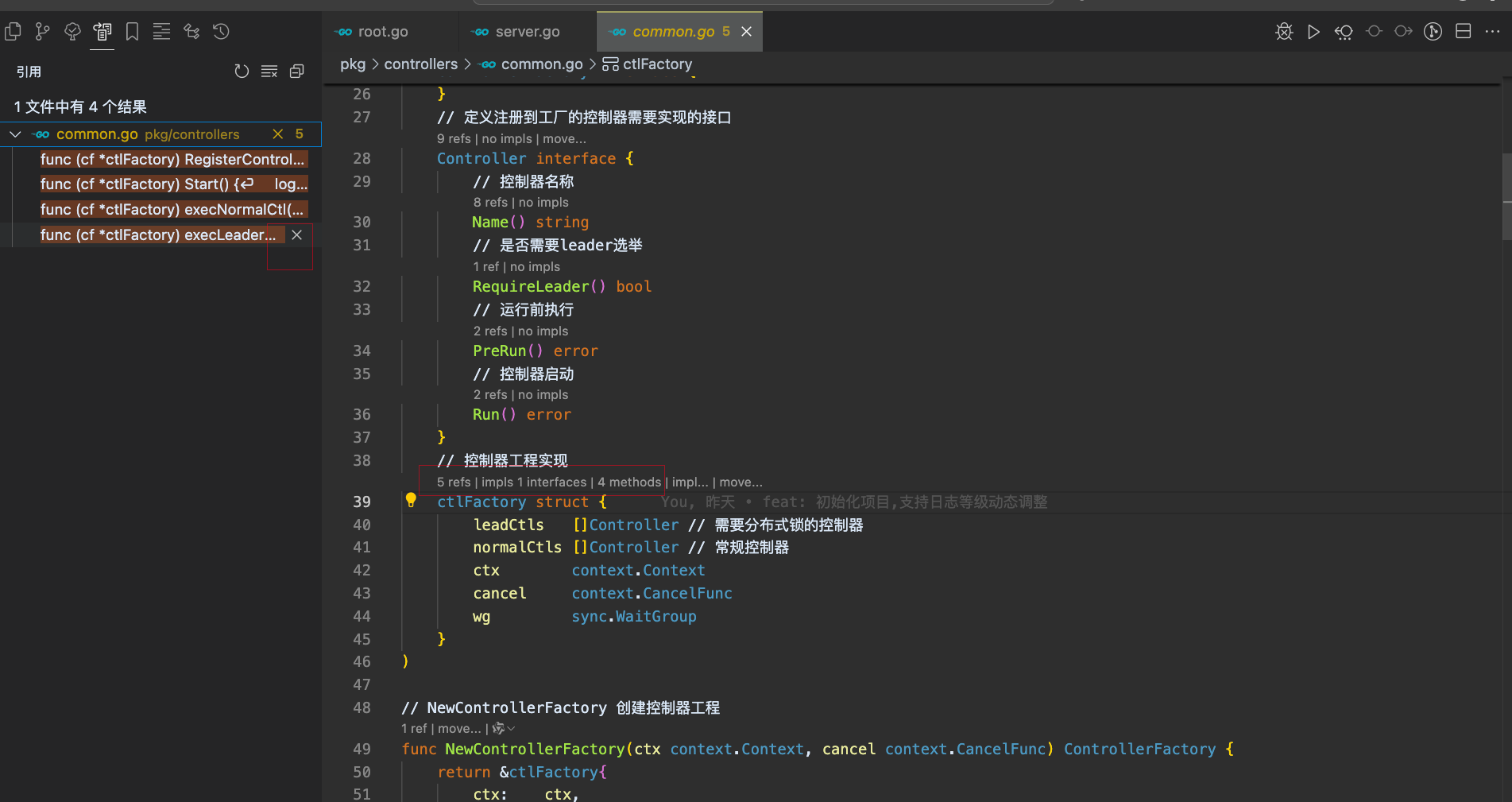Close the common.go editor tab
Screen dimensions: 1512x802
pyautogui.click(x=746, y=32)
